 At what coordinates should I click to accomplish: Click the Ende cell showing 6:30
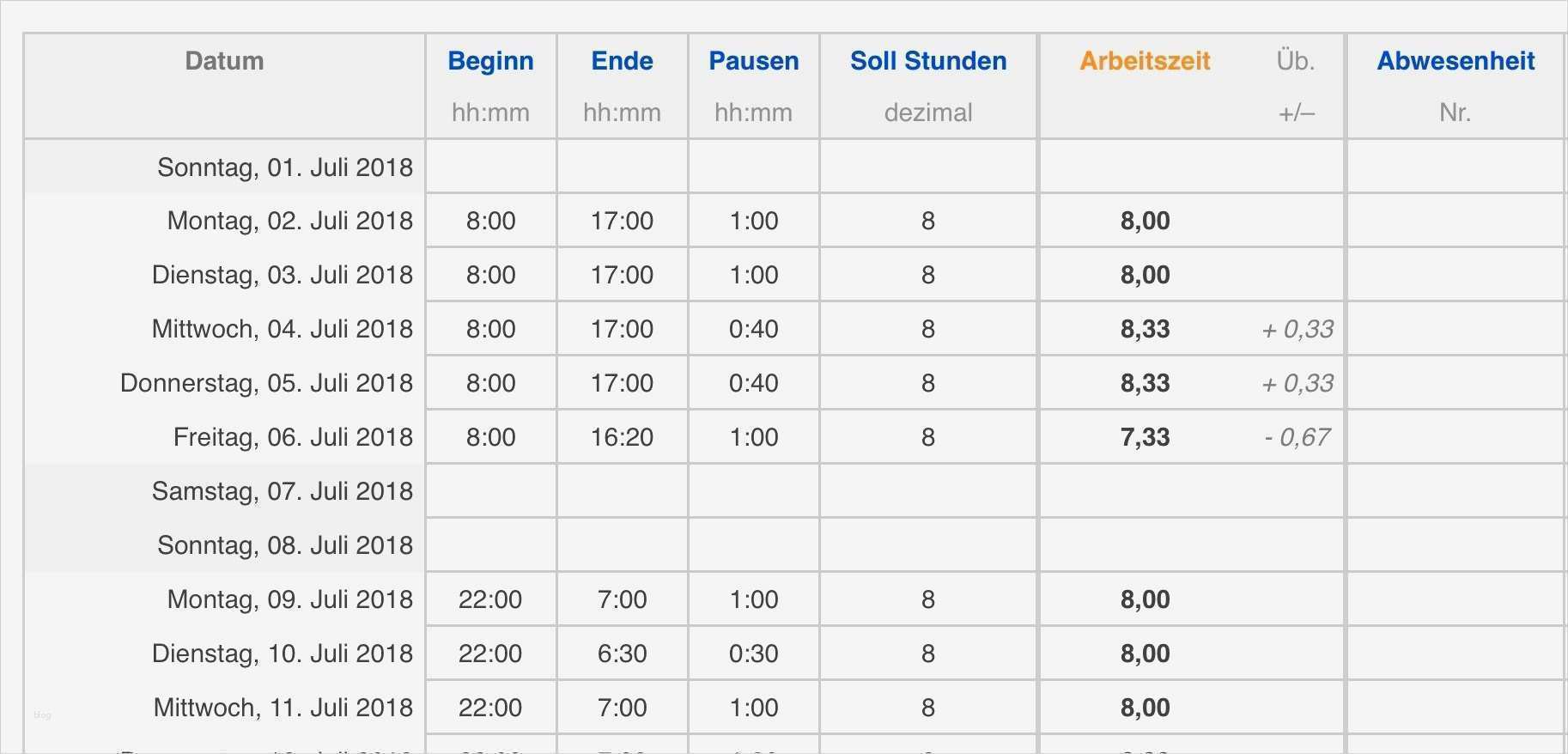pyautogui.click(x=622, y=654)
